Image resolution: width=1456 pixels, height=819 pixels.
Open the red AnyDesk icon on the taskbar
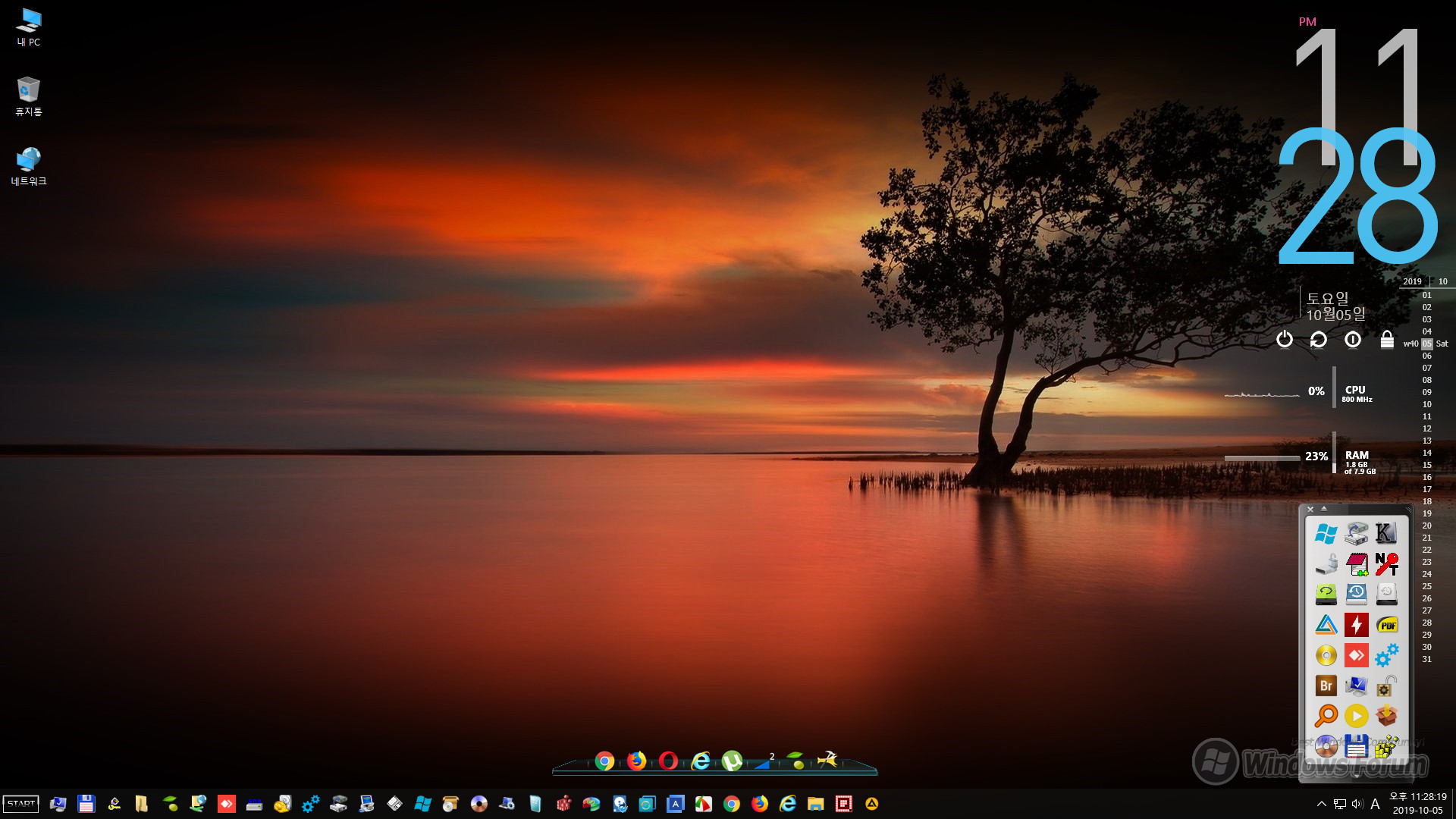tap(226, 804)
